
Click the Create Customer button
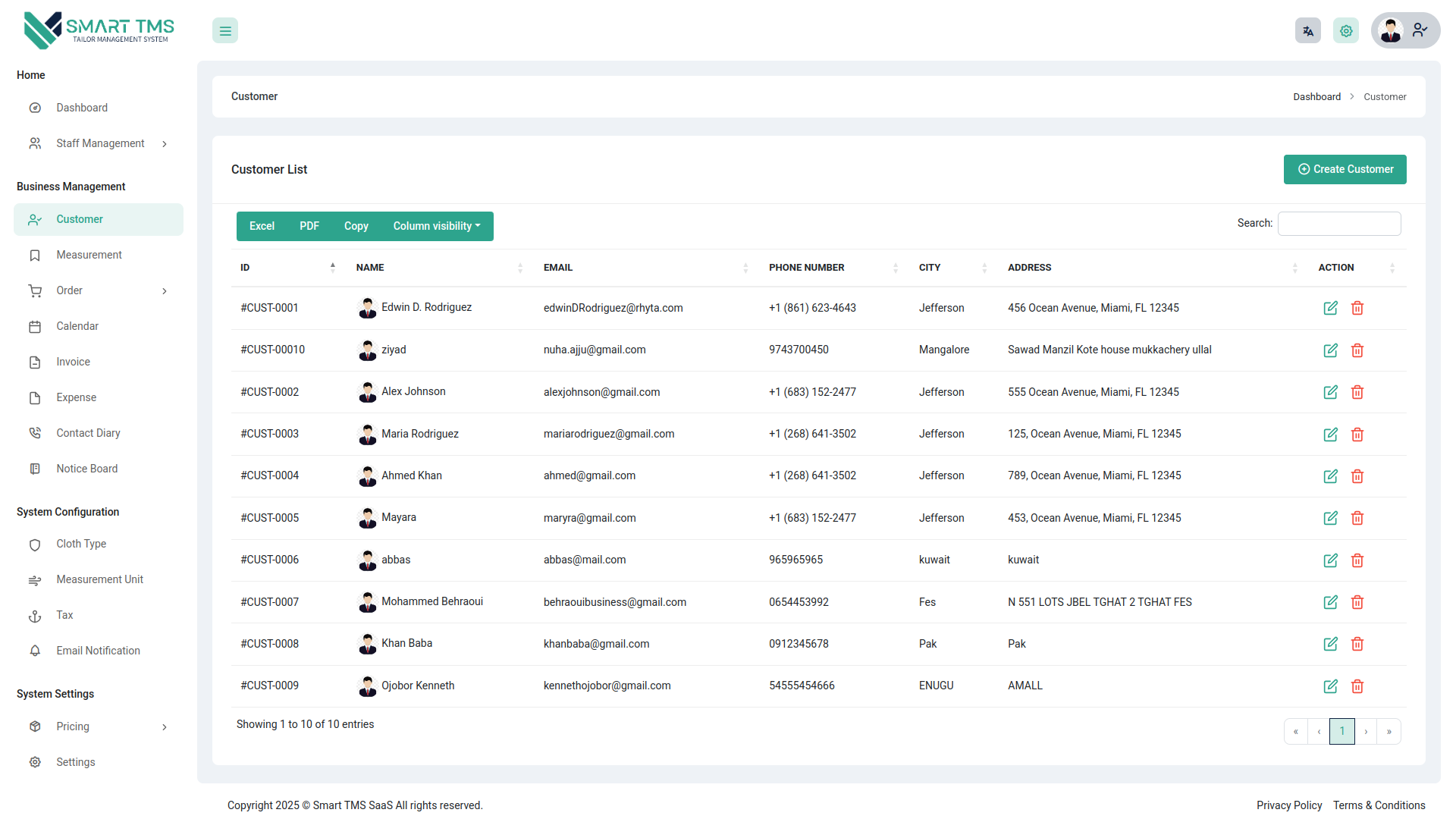click(x=1345, y=169)
